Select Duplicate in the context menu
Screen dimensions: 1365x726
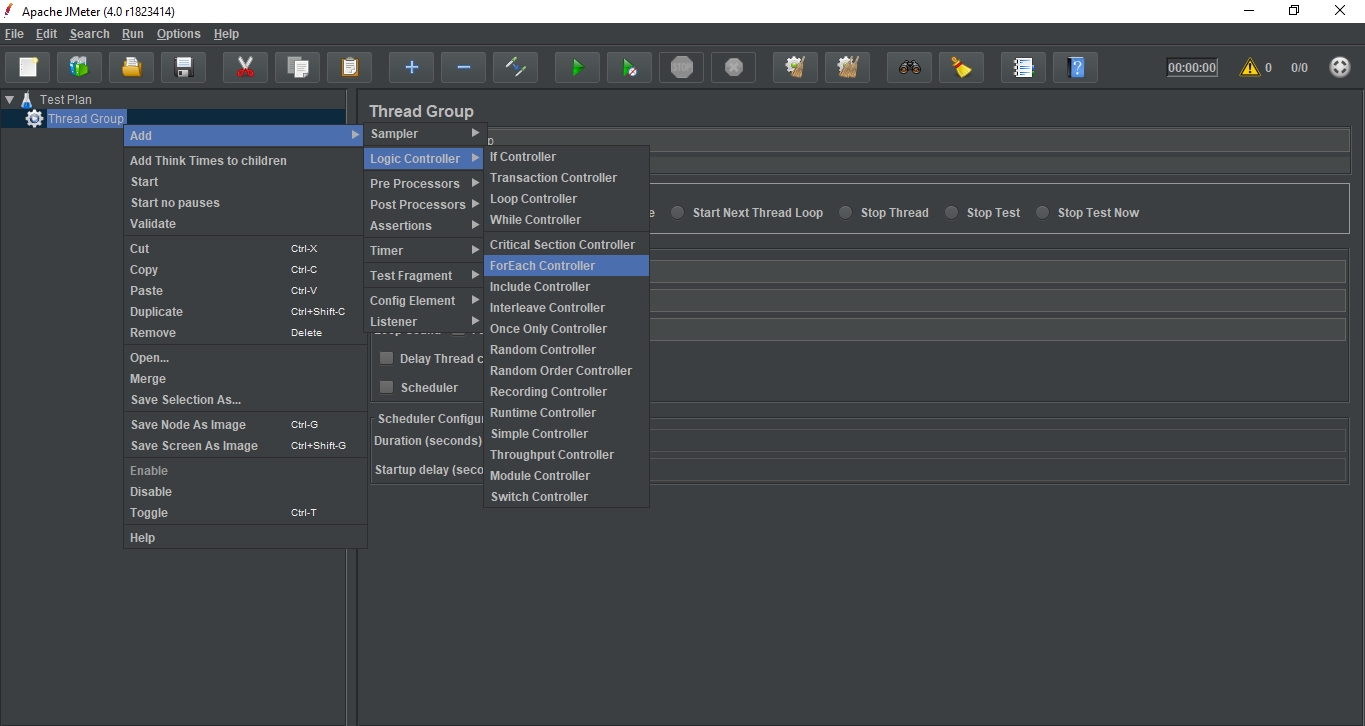click(x=157, y=312)
